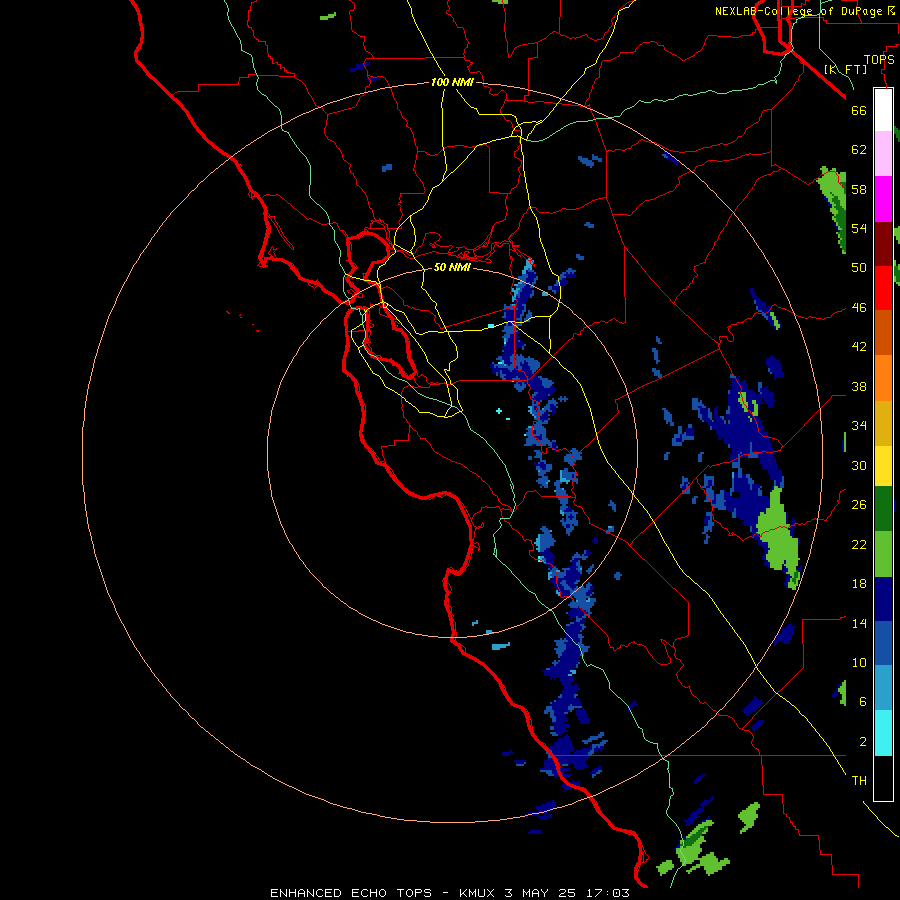The width and height of the screenshot is (900, 900).
Task: Click the KMUX station identifier in caption
Action: (477, 893)
